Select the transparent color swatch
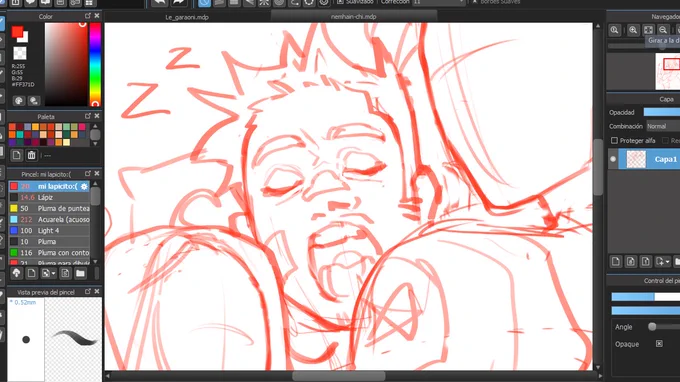 [20, 53]
